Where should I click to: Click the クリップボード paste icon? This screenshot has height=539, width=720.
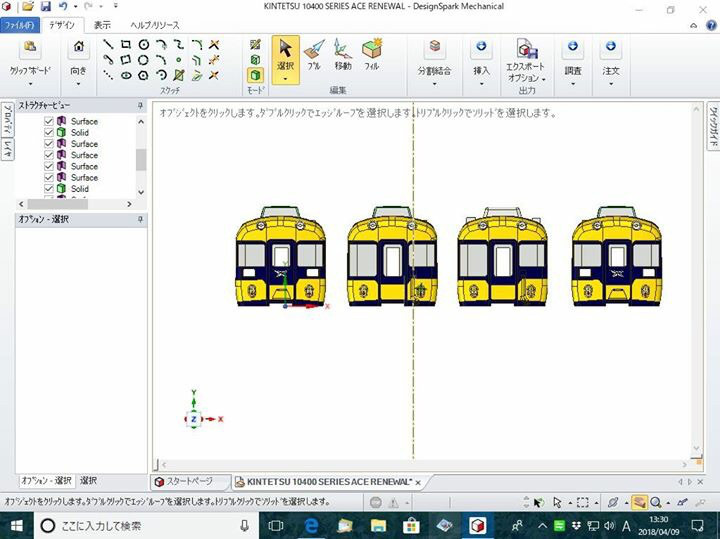tap(30, 47)
